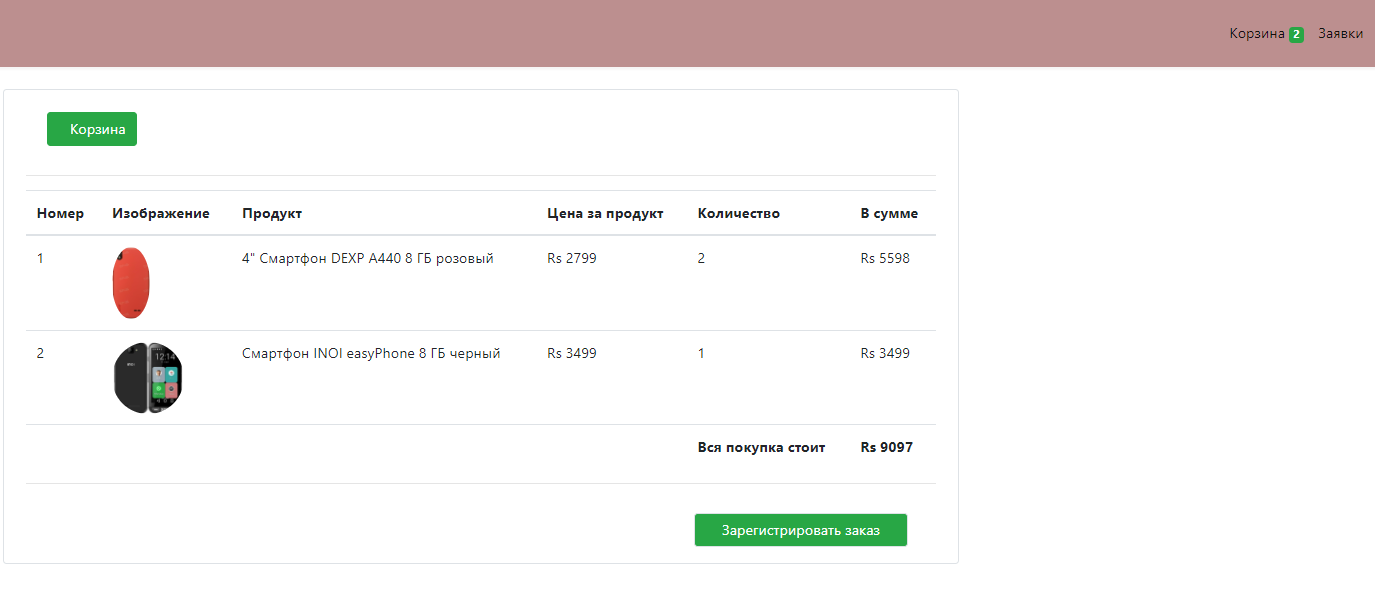
Task: Select the Количество column header
Action: [738, 213]
